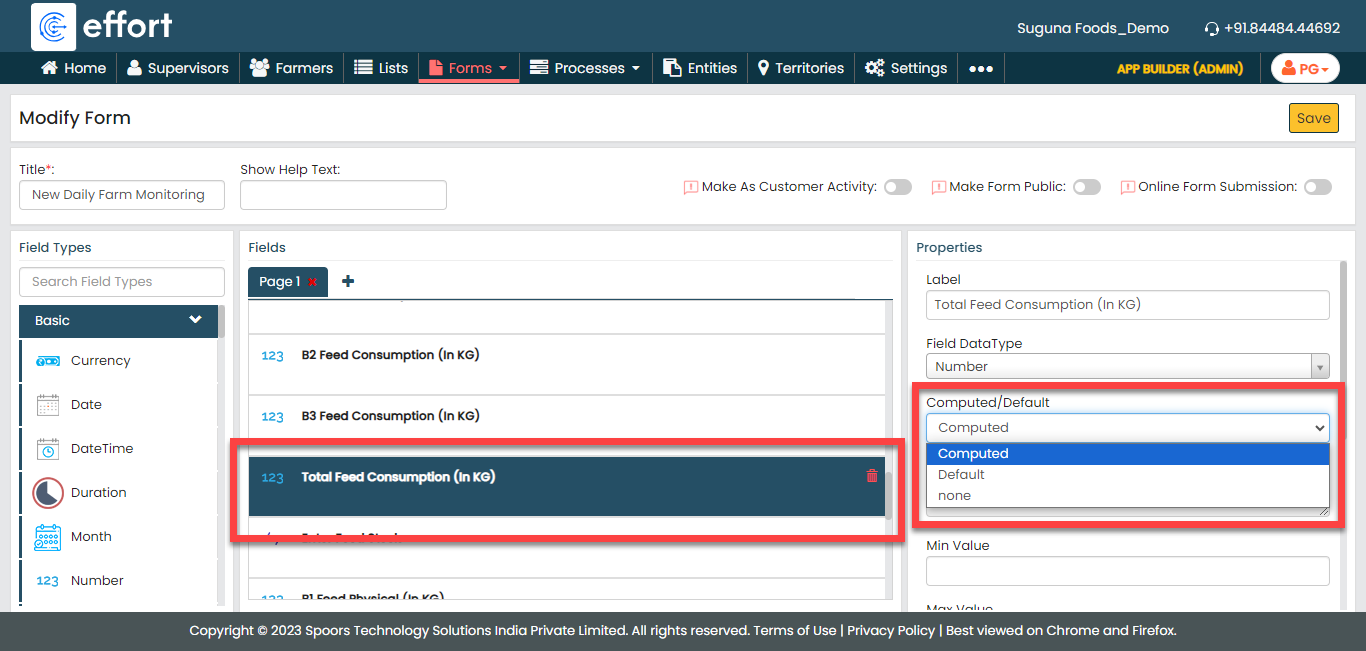Go to the Territories tab
This screenshot has height=651, width=1366.
[800, 68]
